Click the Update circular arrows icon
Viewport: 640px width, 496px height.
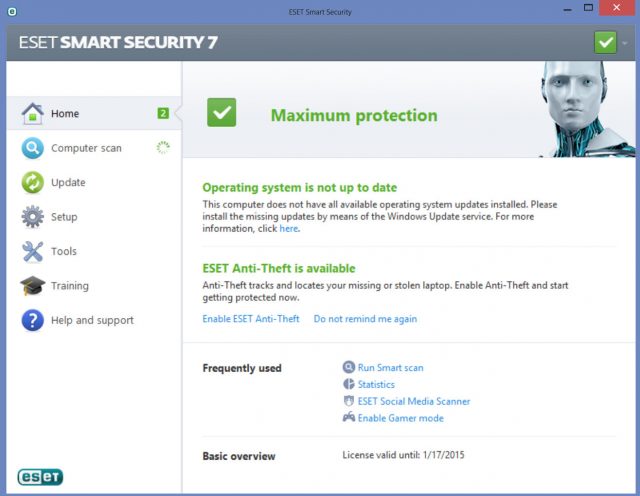(33, 182)
